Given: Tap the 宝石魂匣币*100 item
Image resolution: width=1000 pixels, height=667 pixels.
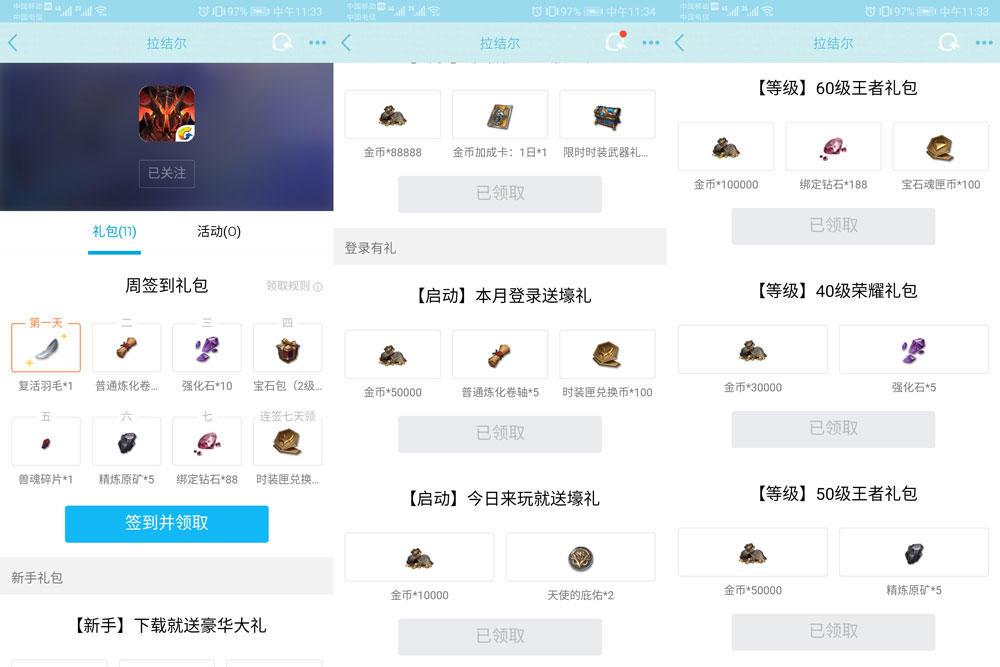Looking at the screenshot, I should pyautogui.click(x=941, y=146).
